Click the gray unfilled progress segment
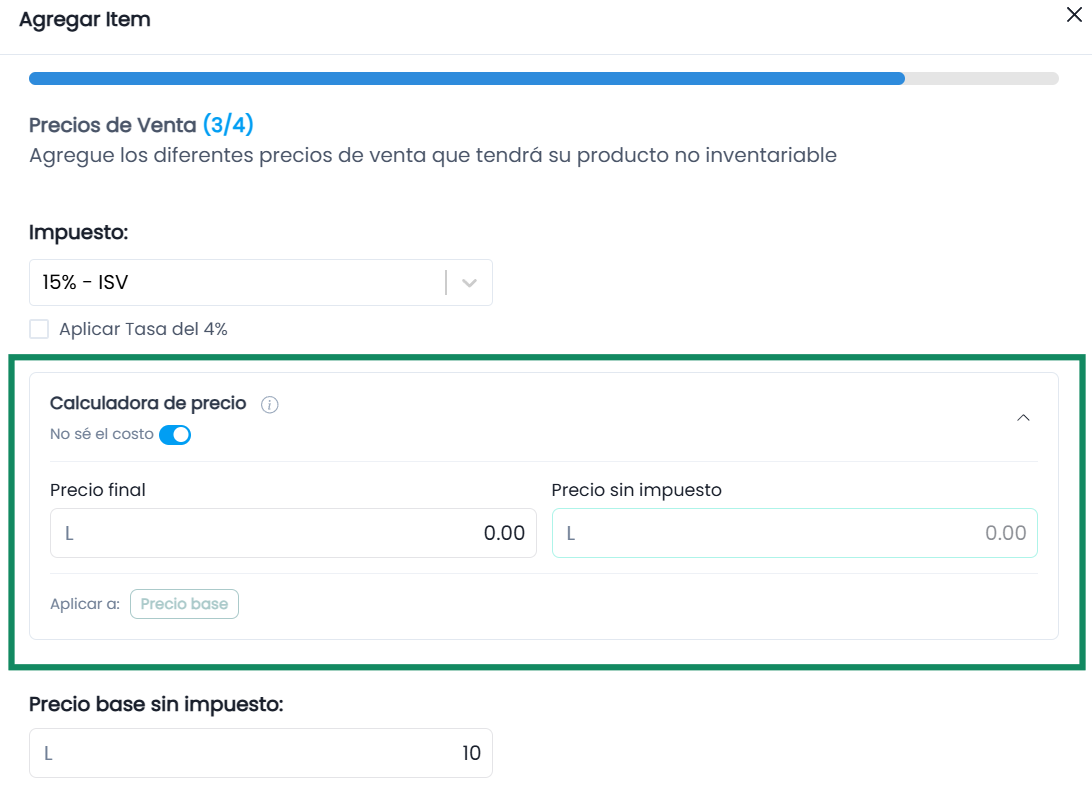Image resolution: width=1092 pixels, height=791 pixels. 982,79
